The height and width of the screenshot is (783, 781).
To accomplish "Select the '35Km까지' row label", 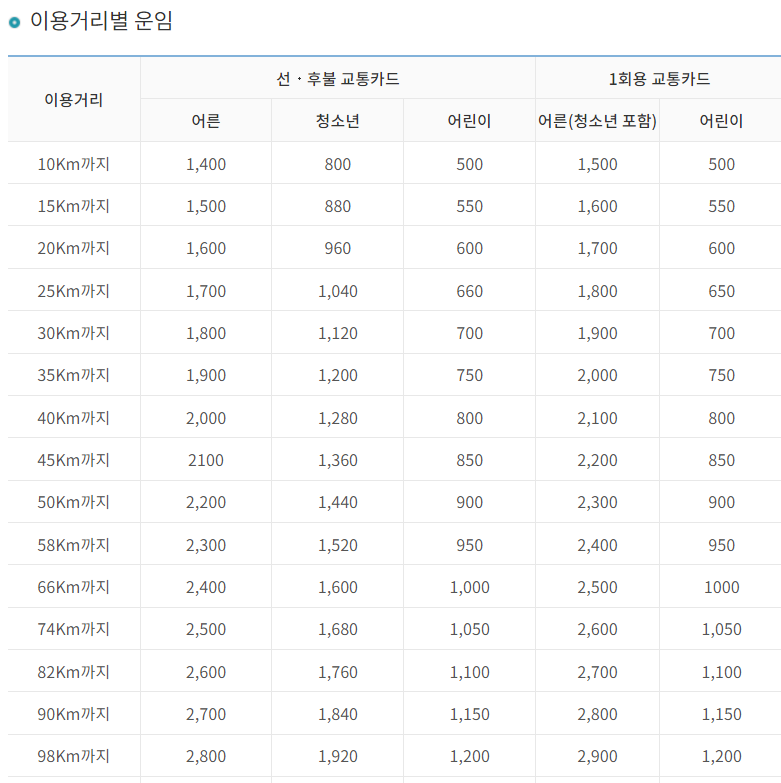I will pos(74,375).
